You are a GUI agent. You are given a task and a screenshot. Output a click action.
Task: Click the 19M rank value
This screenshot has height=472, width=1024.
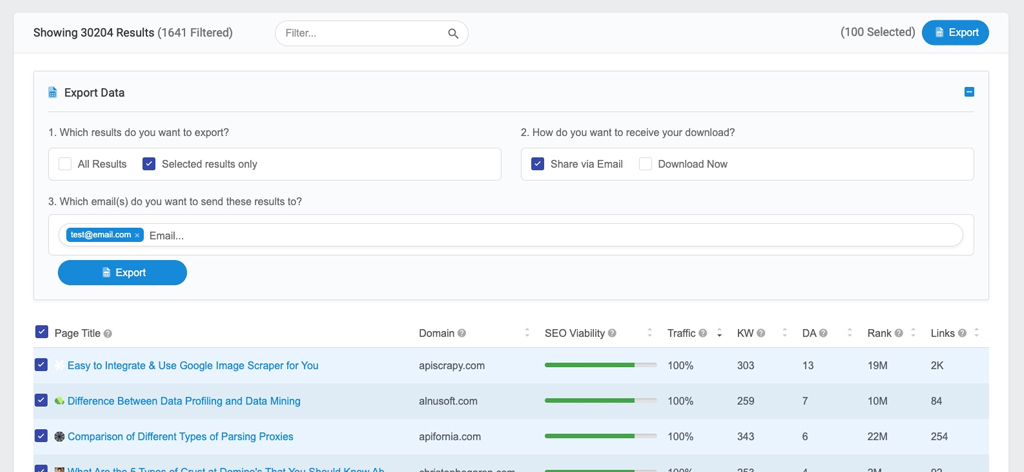877,366
